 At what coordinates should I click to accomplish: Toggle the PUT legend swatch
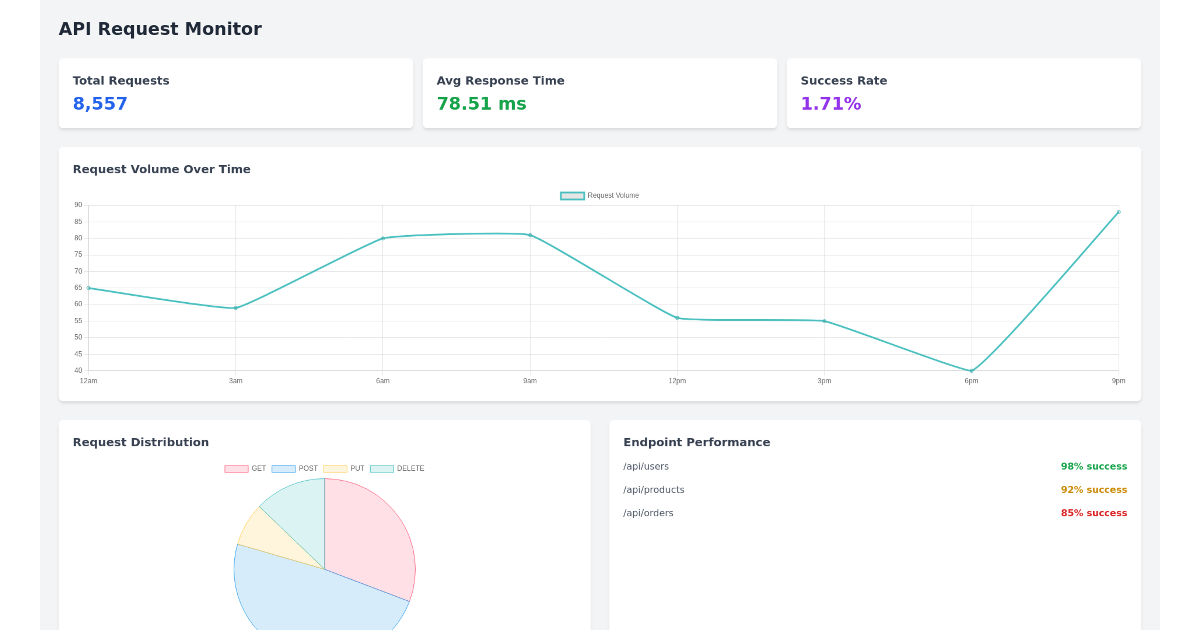pyautogui.click(x=335, y=468)
